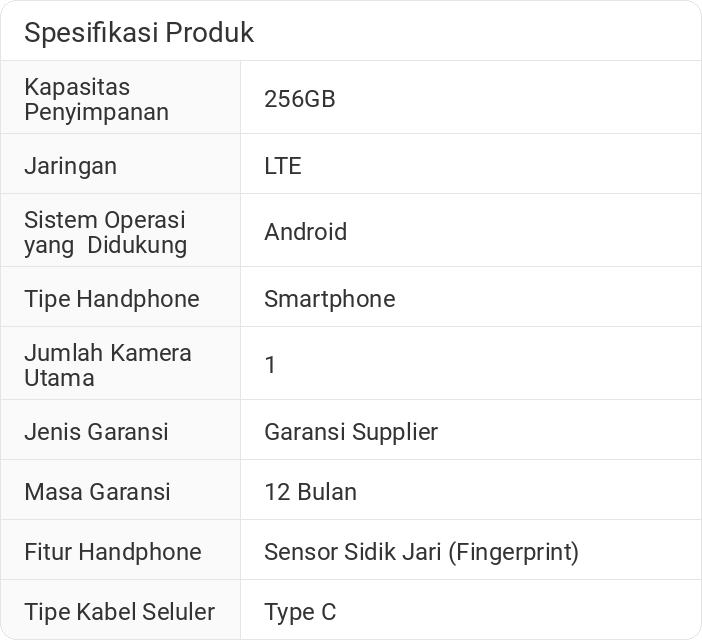Image resolution: width=702 pixels, height=641 pixels.
Task: Select the Jumlah Kamera Utama label
Action: coord(107,365)
